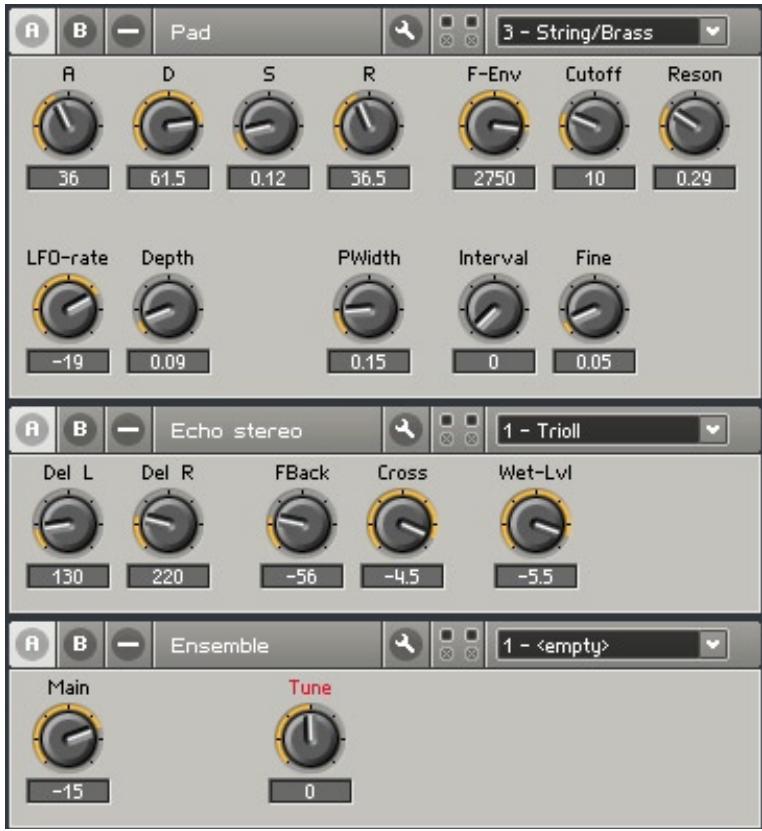Select Reson value field showing 0.29
This screenshot has height=831, width=762.
pyautogui.click(x=694, y=178)
